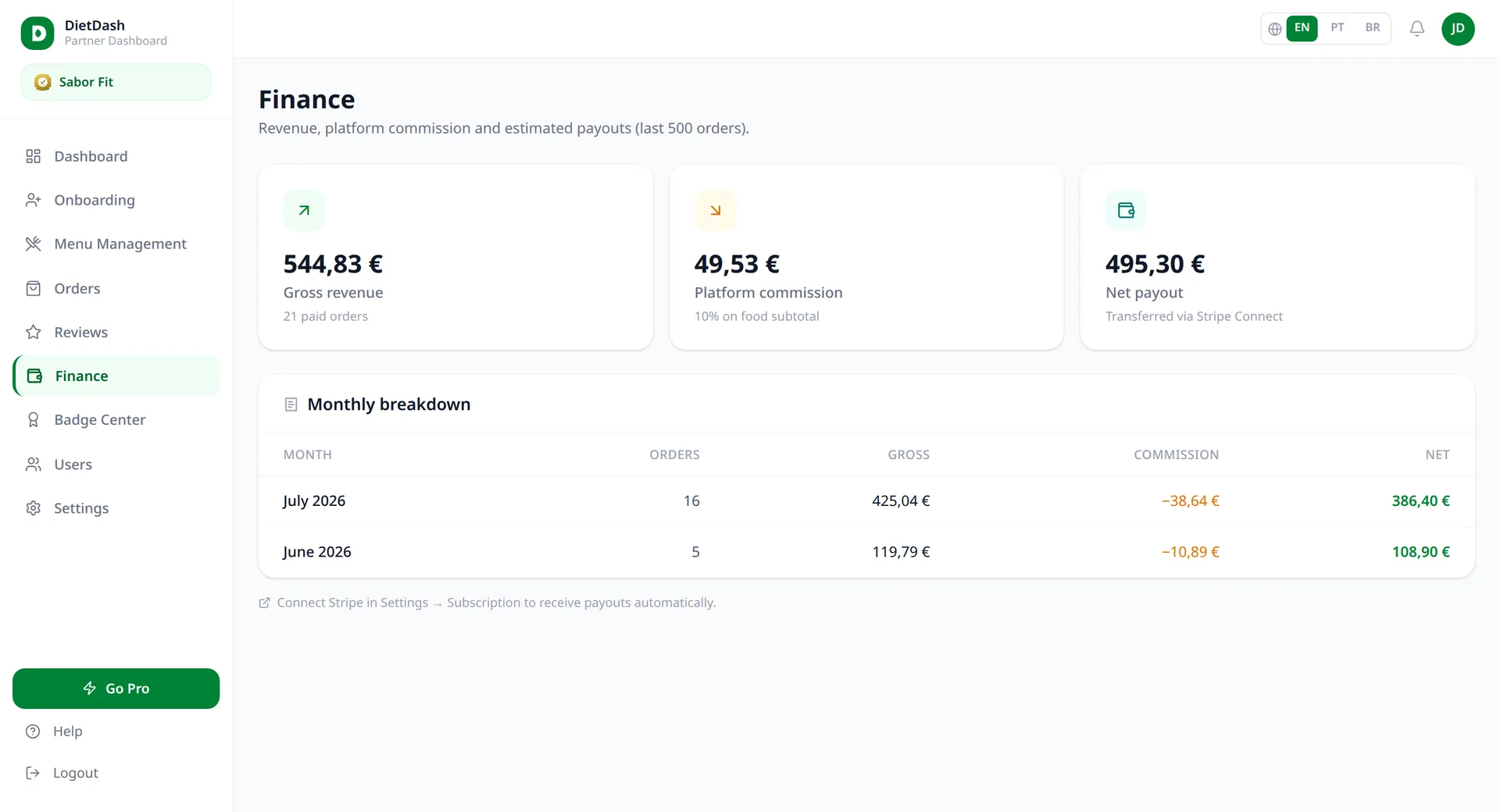1500x812 pixels.
Task: Click the DietDash logo icon
Action: (x=37, y=33)
